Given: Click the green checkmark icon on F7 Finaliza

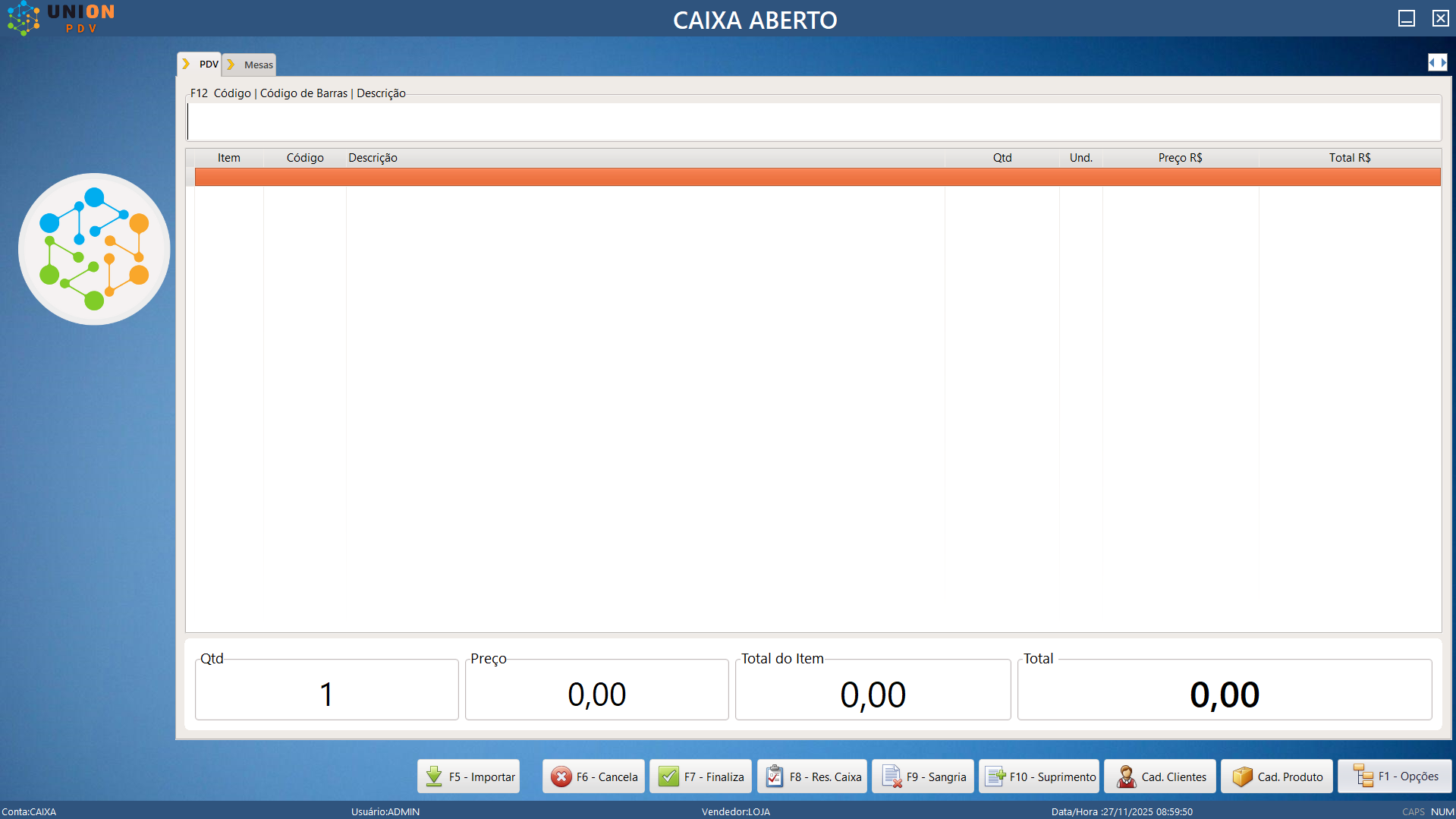Looking at the screenshot, I should click(668, 776).
